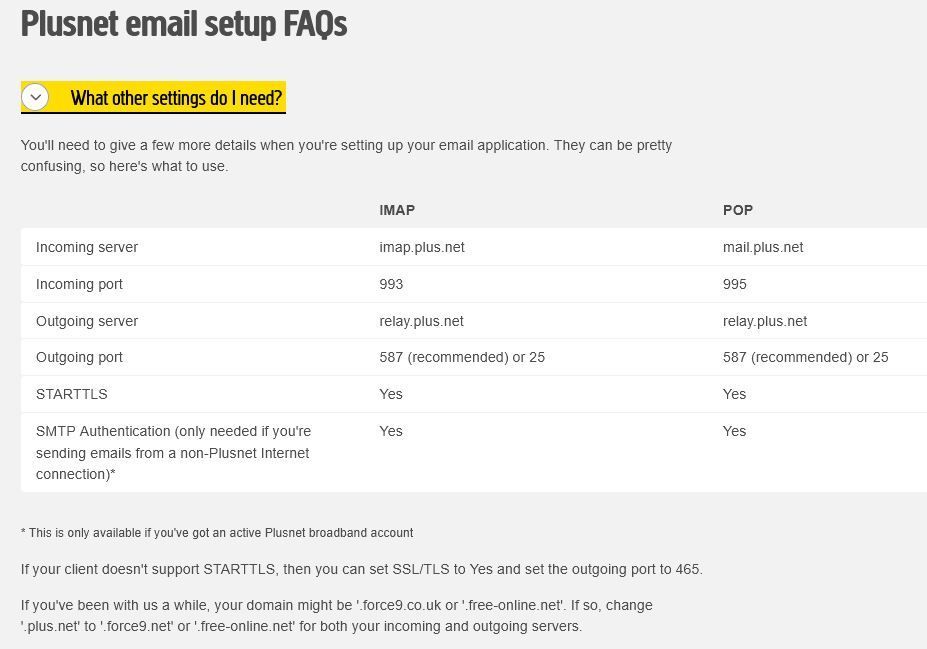Image resolution: width=927 pixels, height=649 pixels.
Task: Click the IMAP incoming port 993
Action: [x=391, y=284]
